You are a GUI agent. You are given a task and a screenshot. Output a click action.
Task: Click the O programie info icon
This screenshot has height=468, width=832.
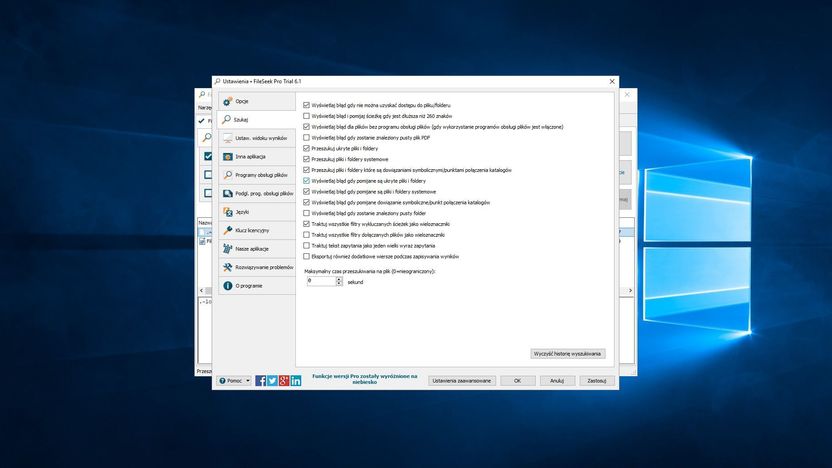click(228, 285)
